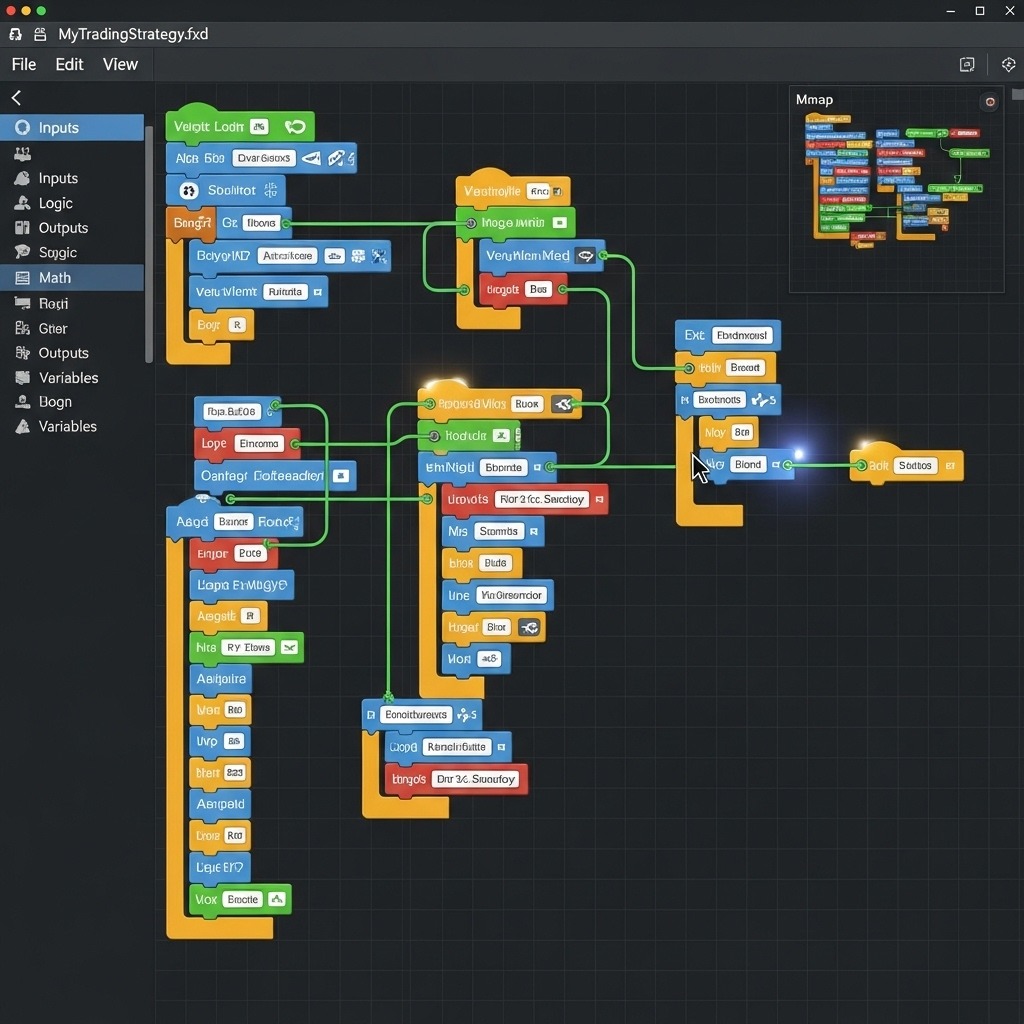Click the Fbja.Baf0e block
The image size is (1024, 1024).
coord(236,411)
